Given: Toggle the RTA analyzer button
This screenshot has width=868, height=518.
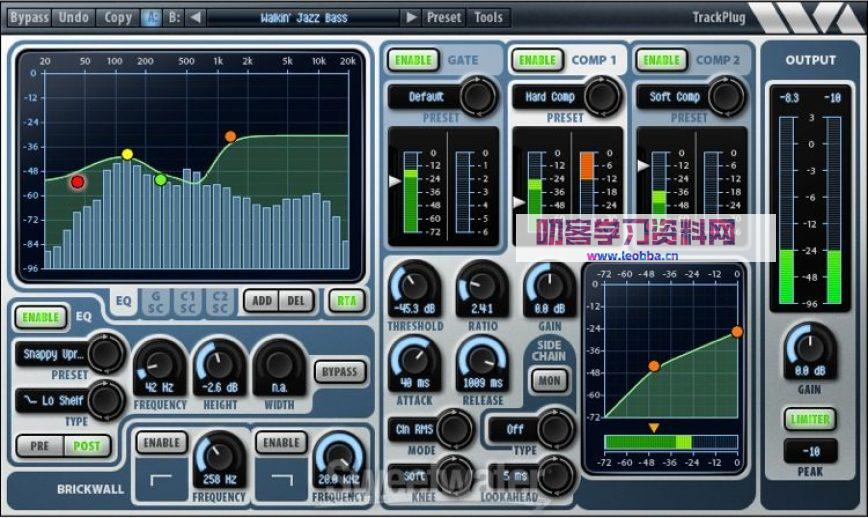Looking at the screenshot, I should coord(347,301).
